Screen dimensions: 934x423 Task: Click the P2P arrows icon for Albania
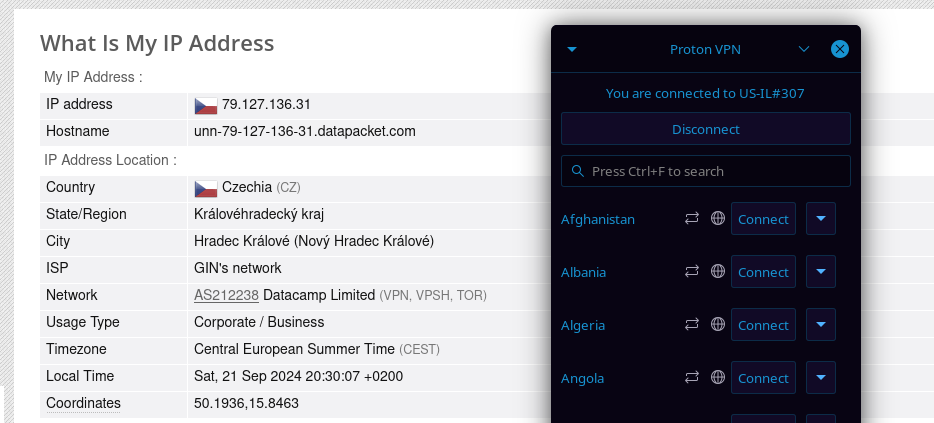click(x=692, y=272)
